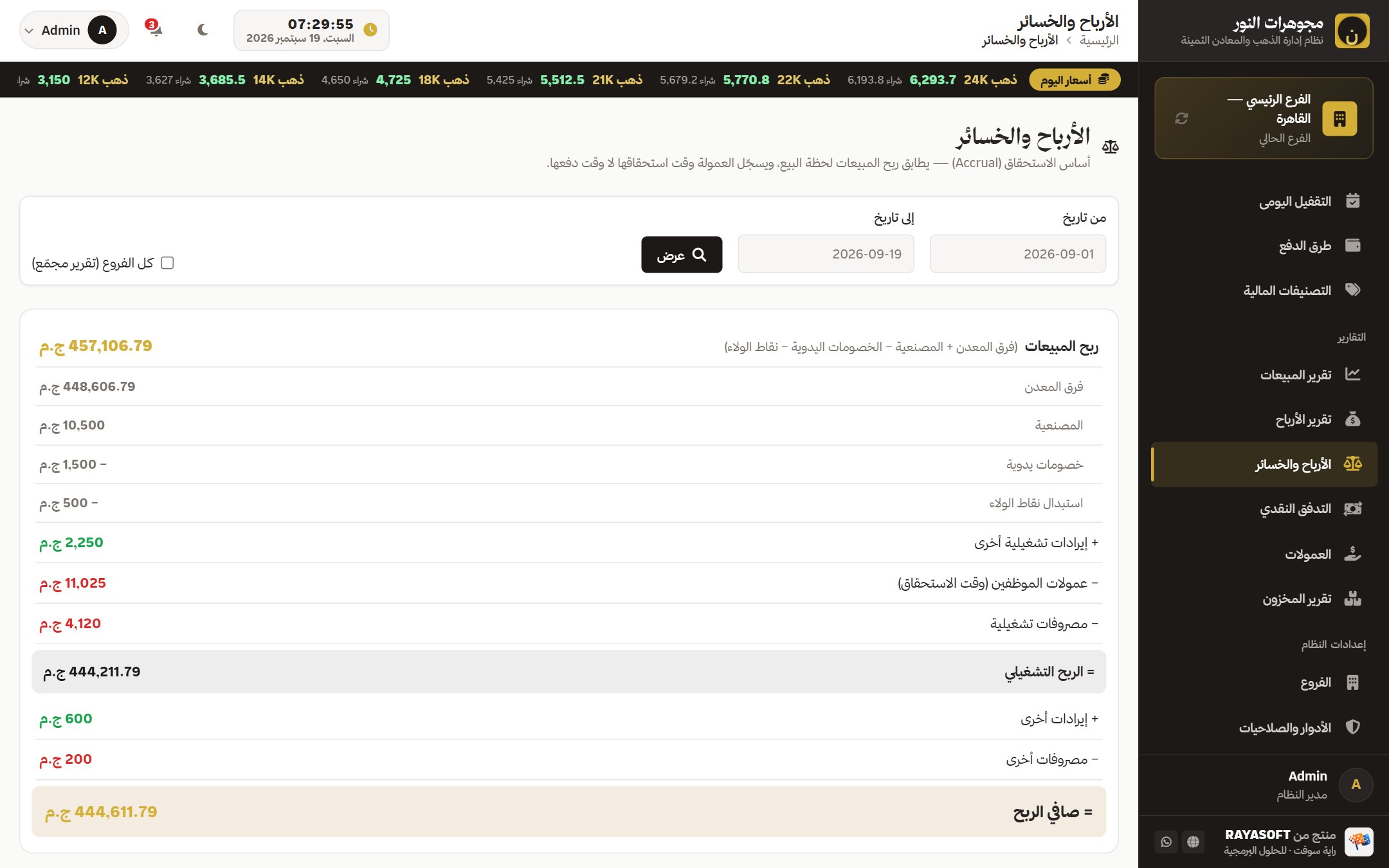Click the money bag icon for تقرير الأرباح
This screenshot has height=868, width=1389.
click(x=1353, y=419)
